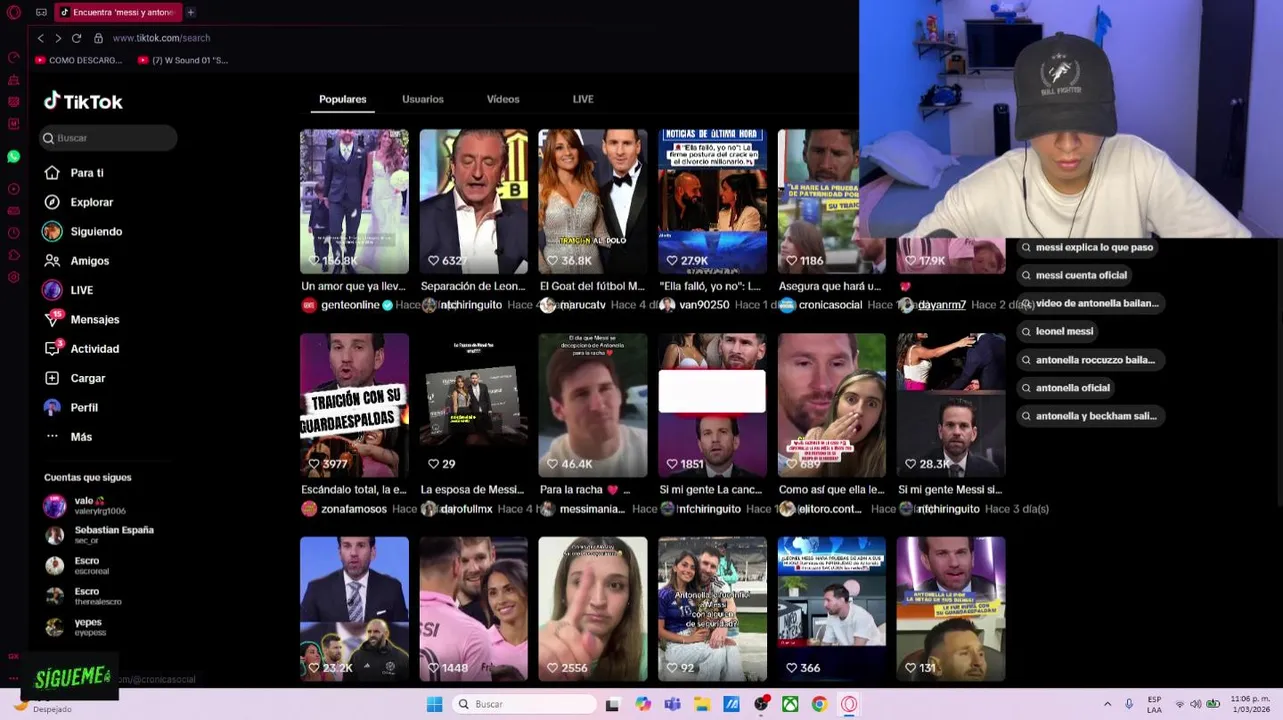
Task: Switch to the LIVE results tab
Action: [583, 99]
